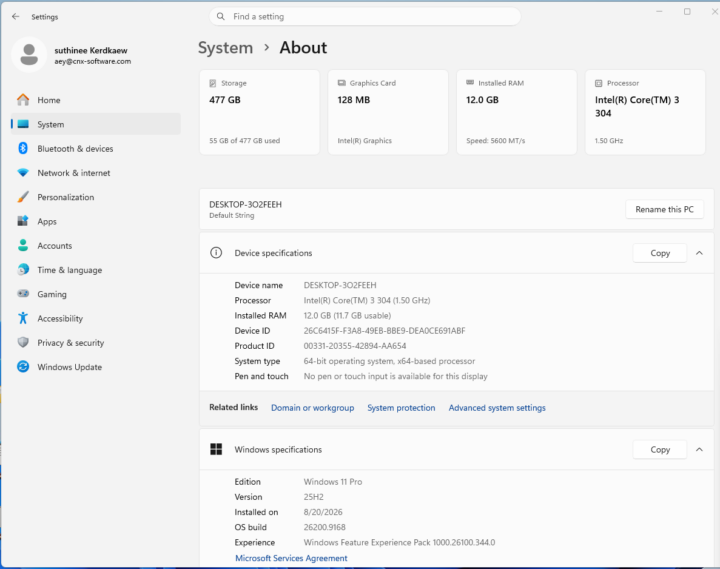This screenshot has height=569, width=720.
Task: Open Windows Update settings
Action: [96, 367]
